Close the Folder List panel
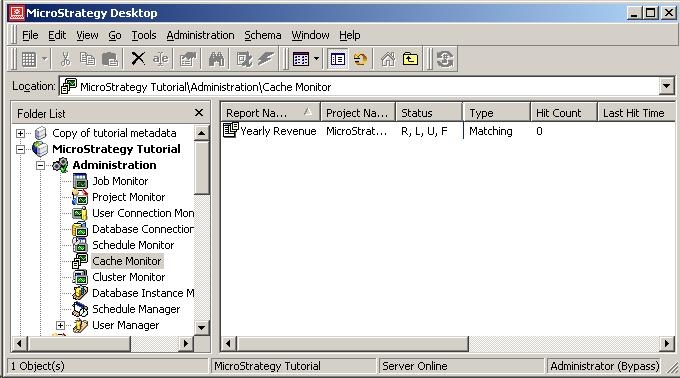The height and width of the screenshot is (378, 680). [199, 113]
